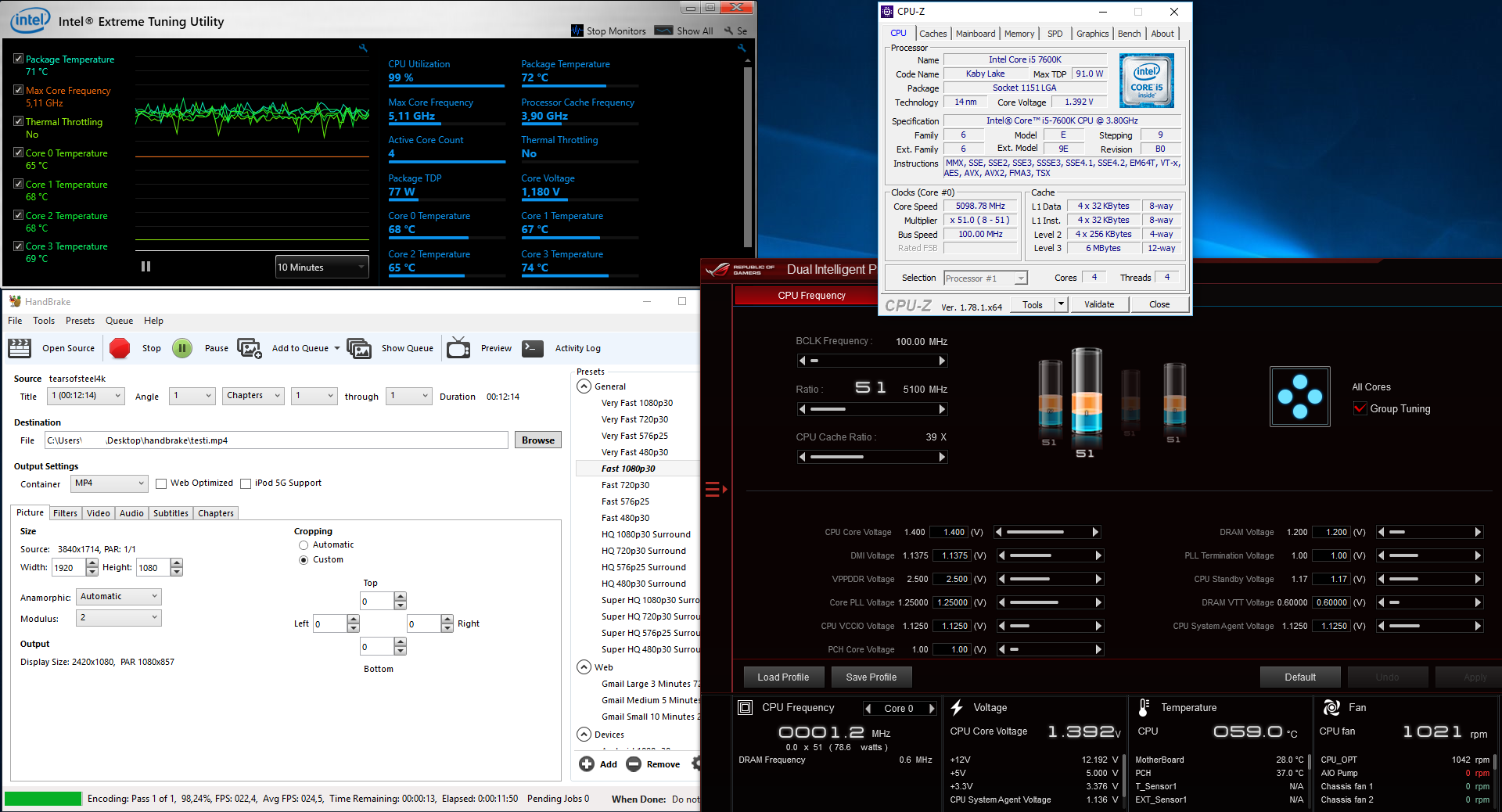The image size is (1502, 812).
Task: Click the Activity Log terminal icon
Action: click(533, 348)
